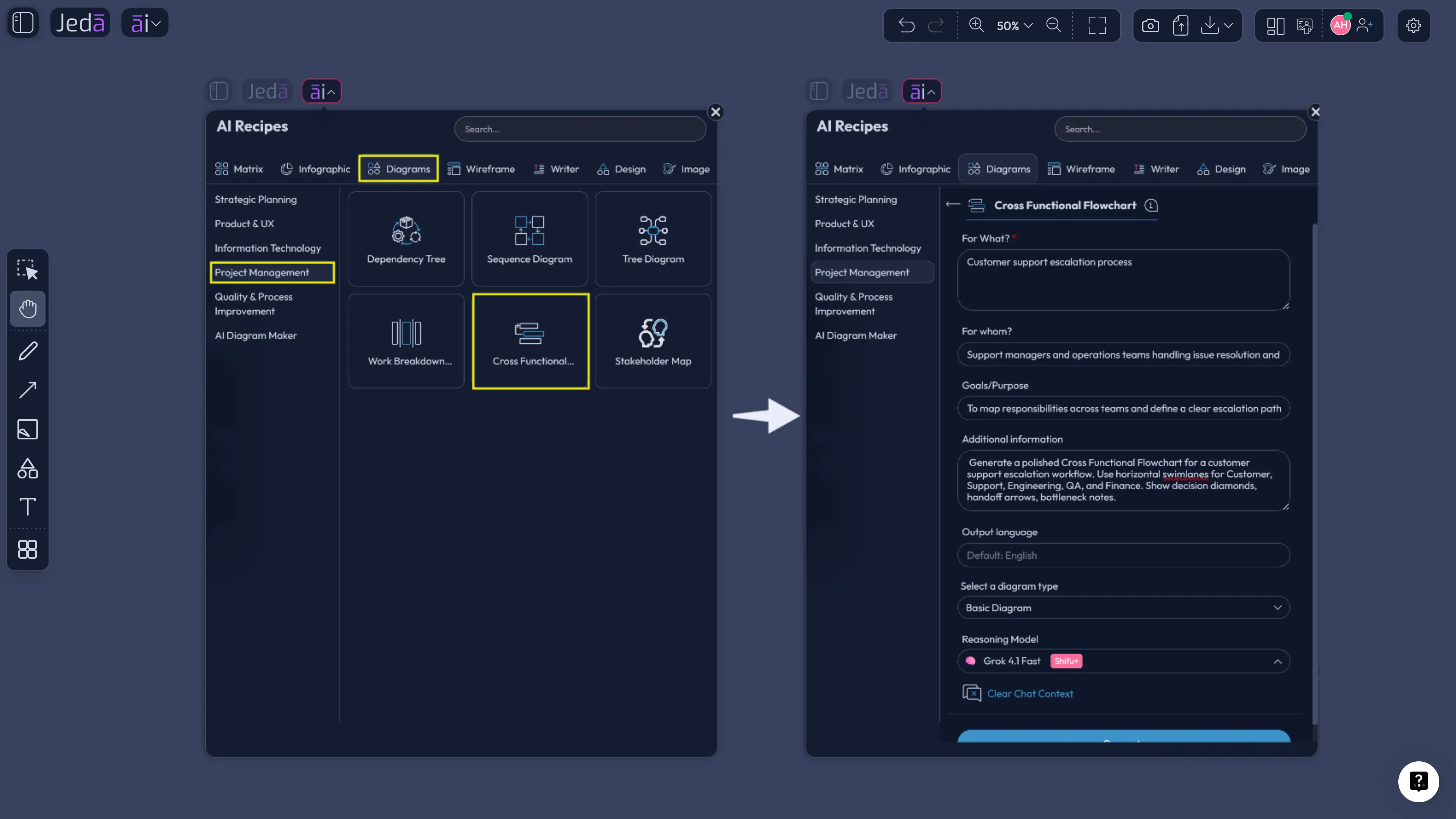Select the shapes tool
Viewport: 1456px width, 819px height.
(x=28, y=468)
